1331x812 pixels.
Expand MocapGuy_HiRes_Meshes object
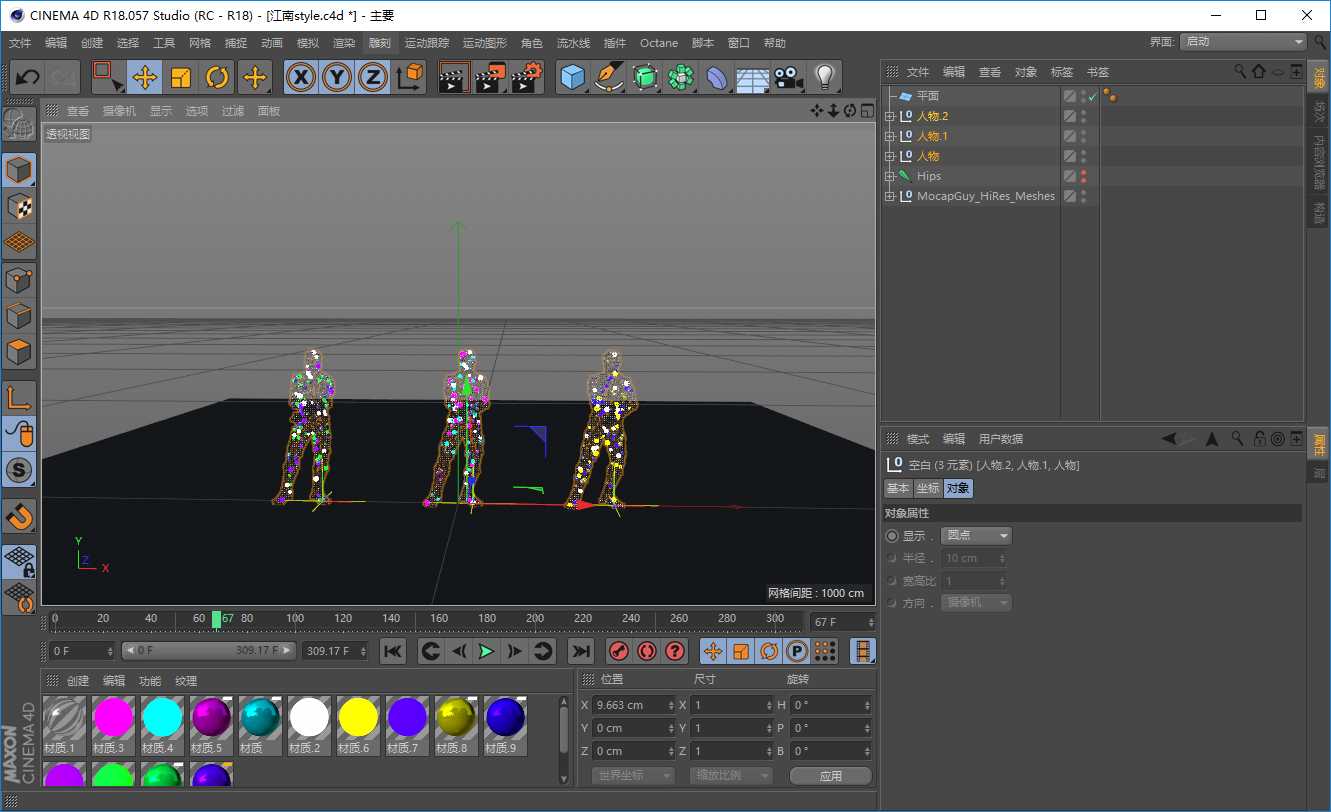click(890, 196)
